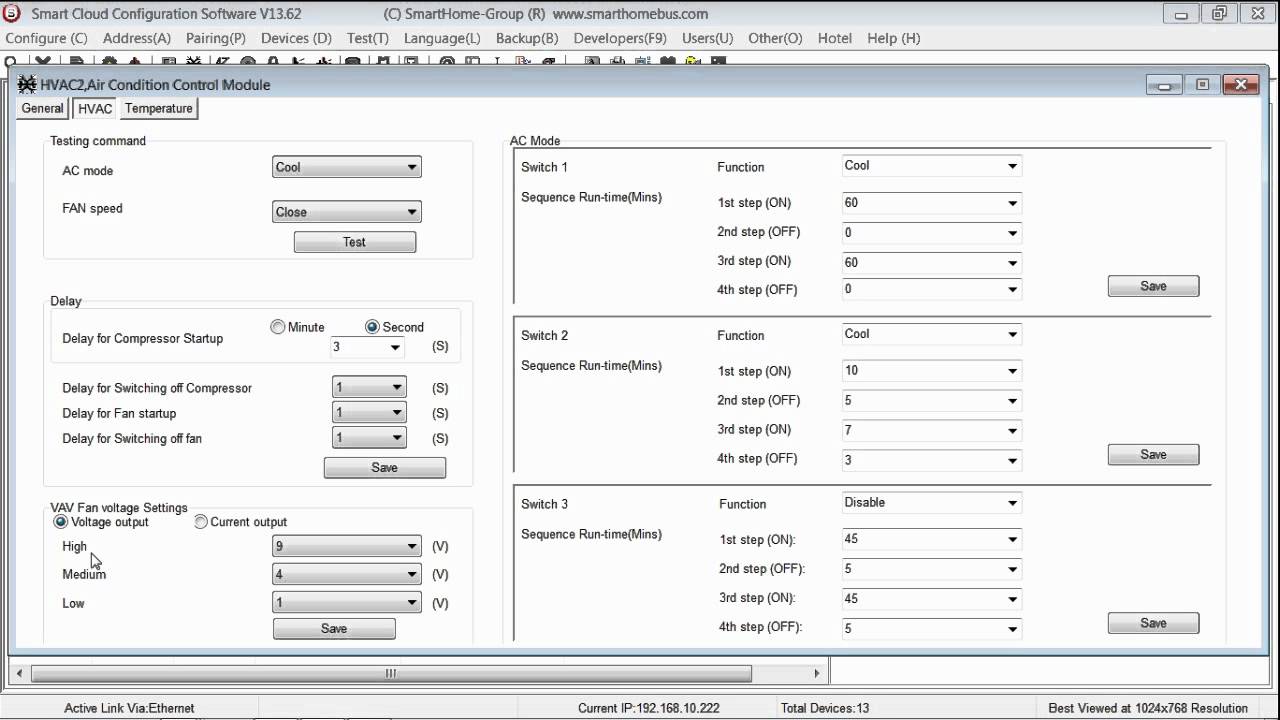Screen dimensions: 1280x720
Task: Save the Switch 3 settings
Action: click(x=1153, y=623)
